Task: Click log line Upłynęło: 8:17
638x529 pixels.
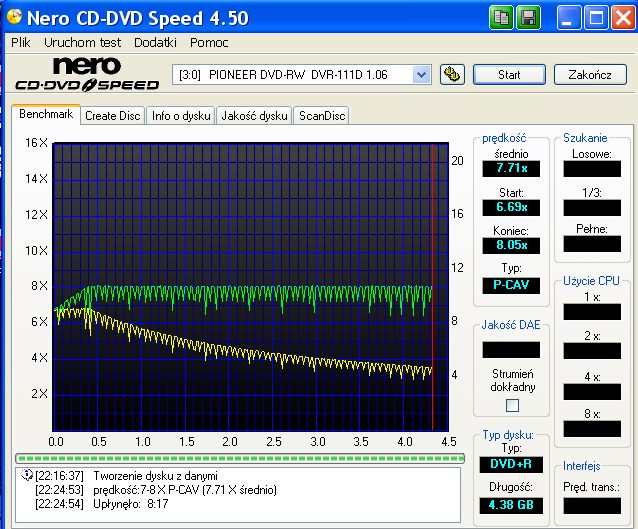Action: [x=131, y=504]
